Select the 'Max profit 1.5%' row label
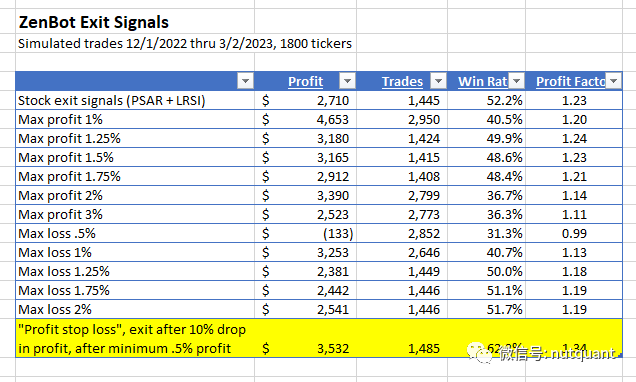Image resolution: width=636 pixels, height=382 pixels. 66,158
